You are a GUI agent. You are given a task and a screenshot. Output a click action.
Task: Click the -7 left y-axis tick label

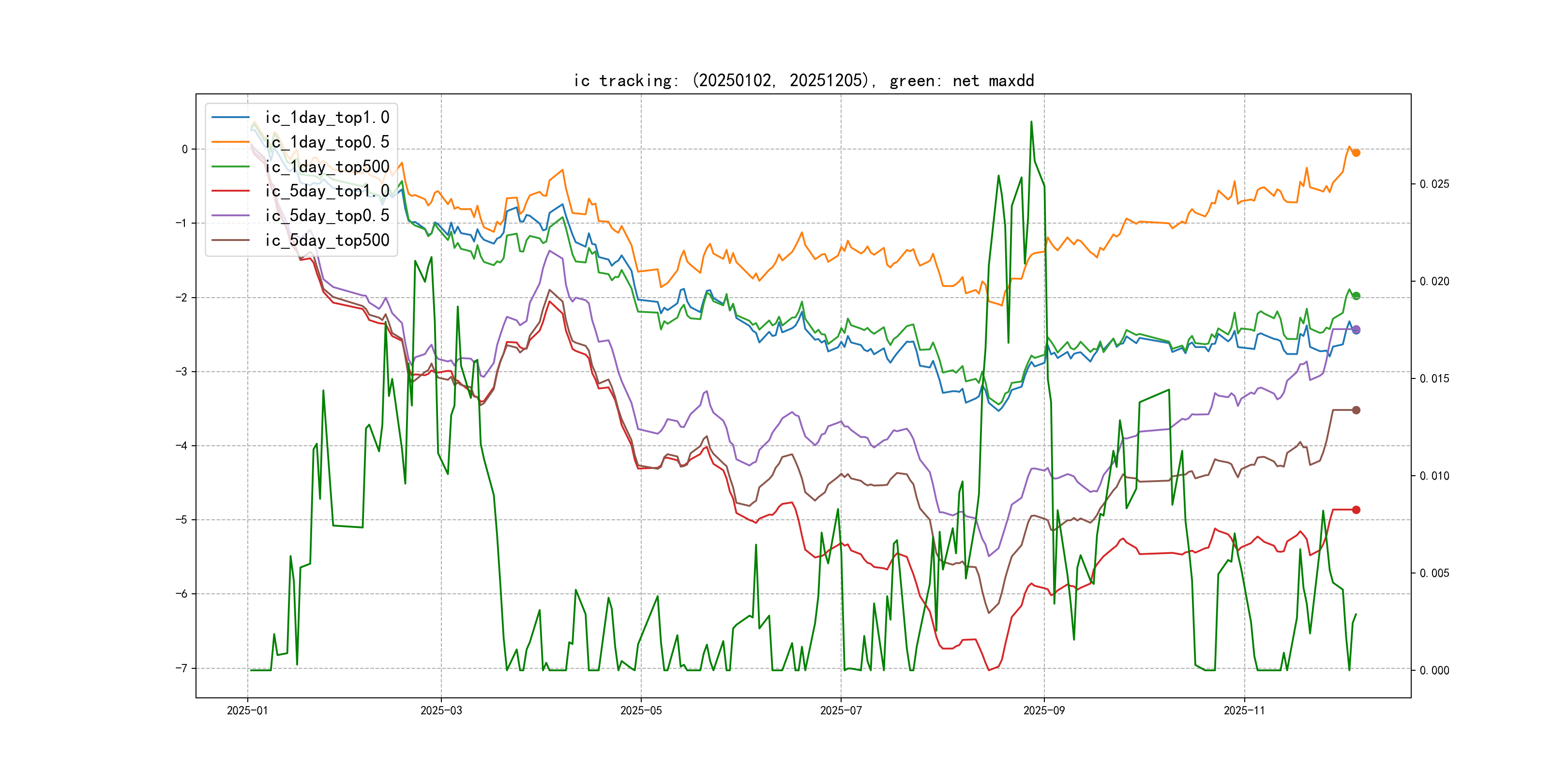click(181, 668)
